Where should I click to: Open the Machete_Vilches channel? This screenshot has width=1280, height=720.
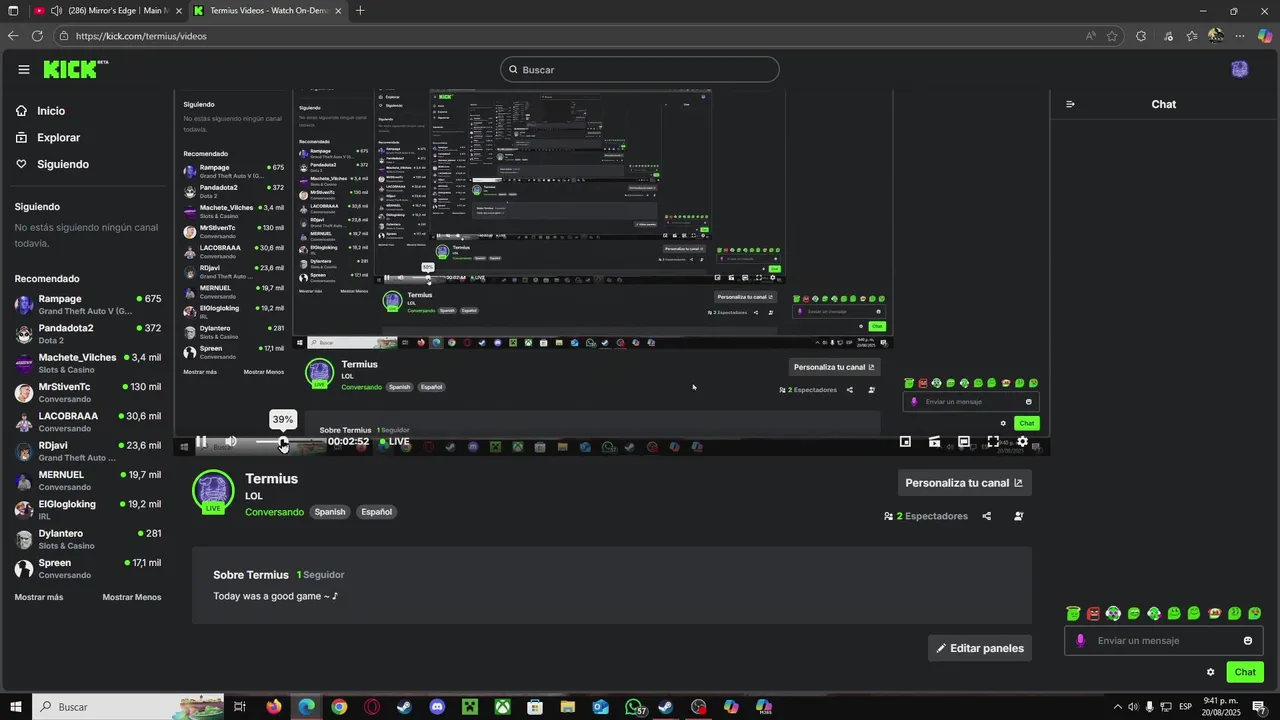(88, 363)
